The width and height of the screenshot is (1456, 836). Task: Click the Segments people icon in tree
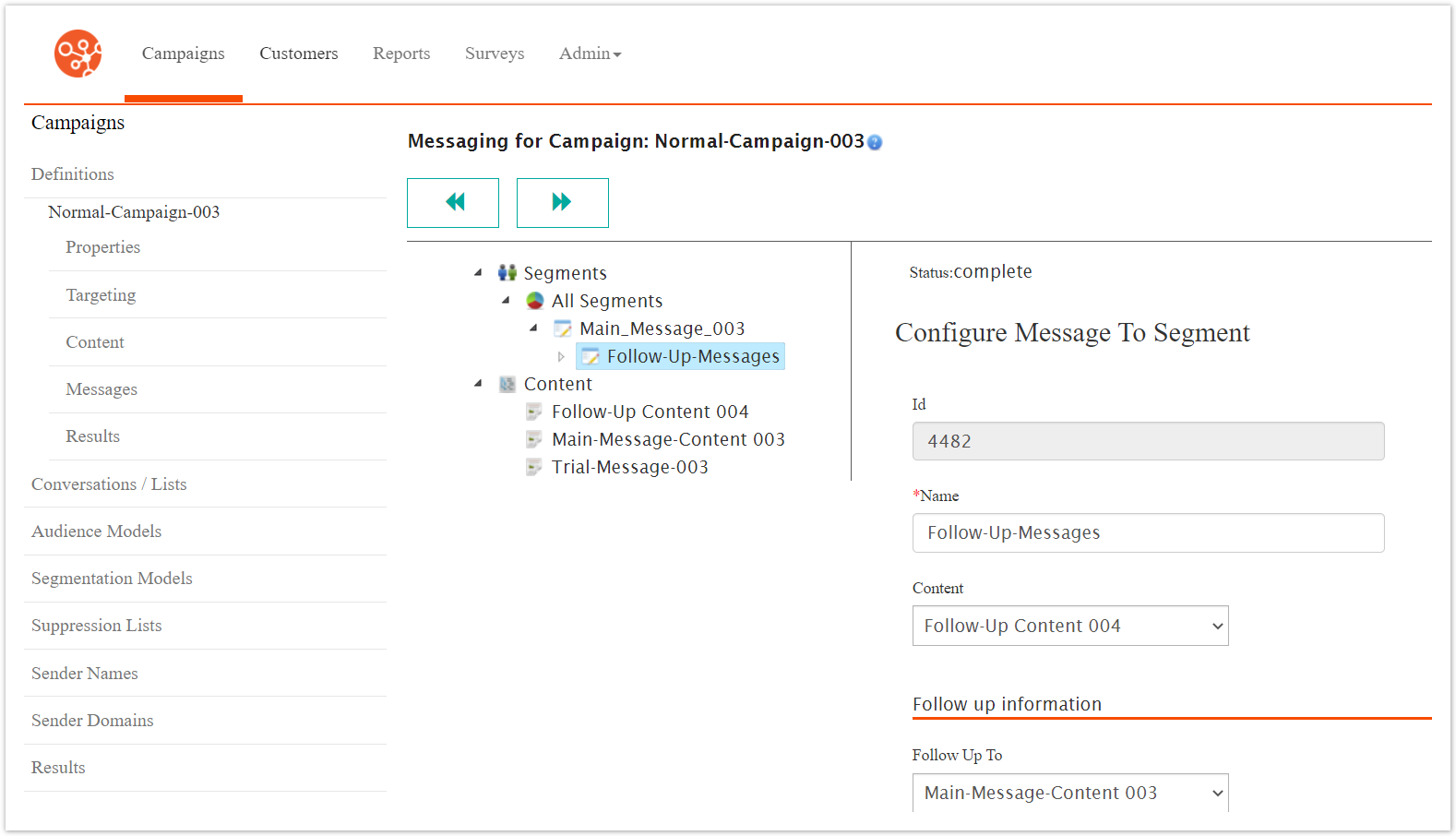[x=507, y=273]
